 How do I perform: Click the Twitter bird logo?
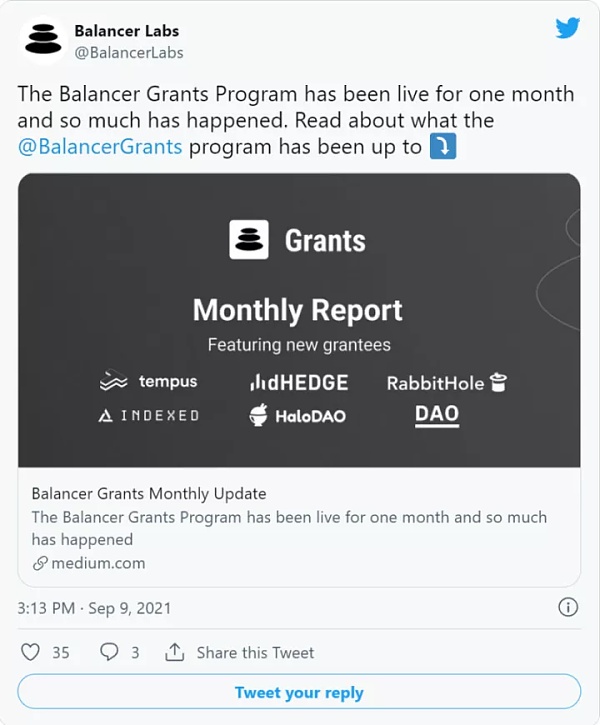point(568,28)
